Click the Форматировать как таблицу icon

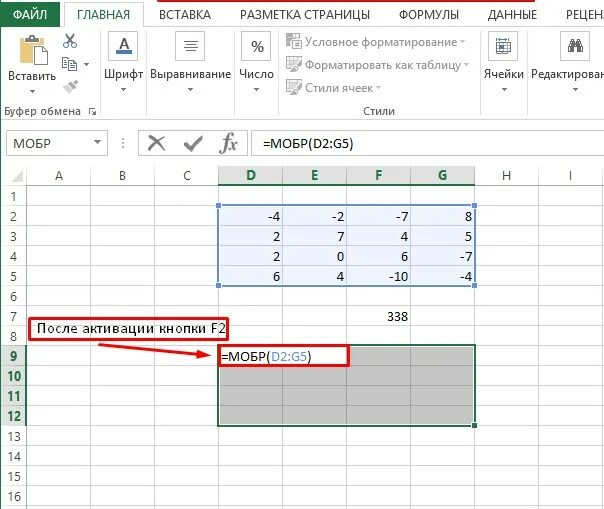[294, 64]
